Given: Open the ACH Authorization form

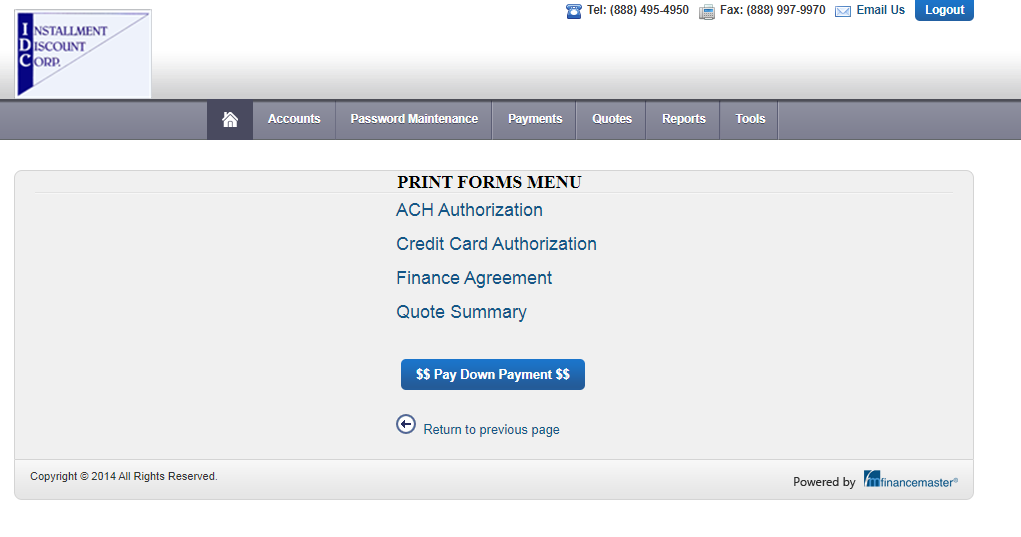Looking at the screenshot, I should pyautogui.click(x=469, y=210).
